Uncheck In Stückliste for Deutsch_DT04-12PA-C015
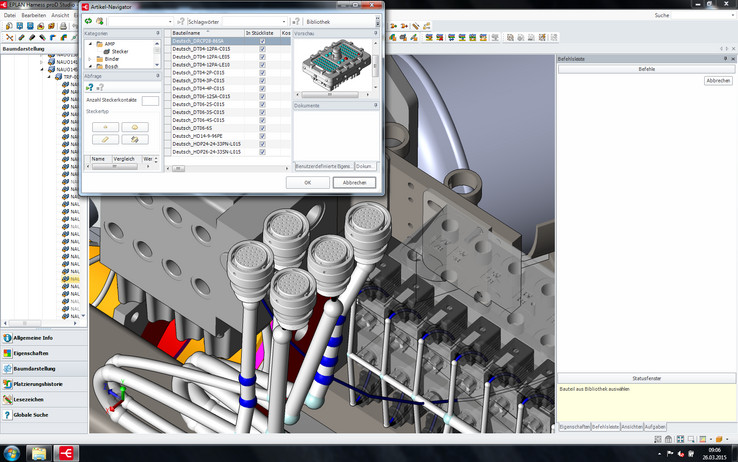 coord(262,49)
